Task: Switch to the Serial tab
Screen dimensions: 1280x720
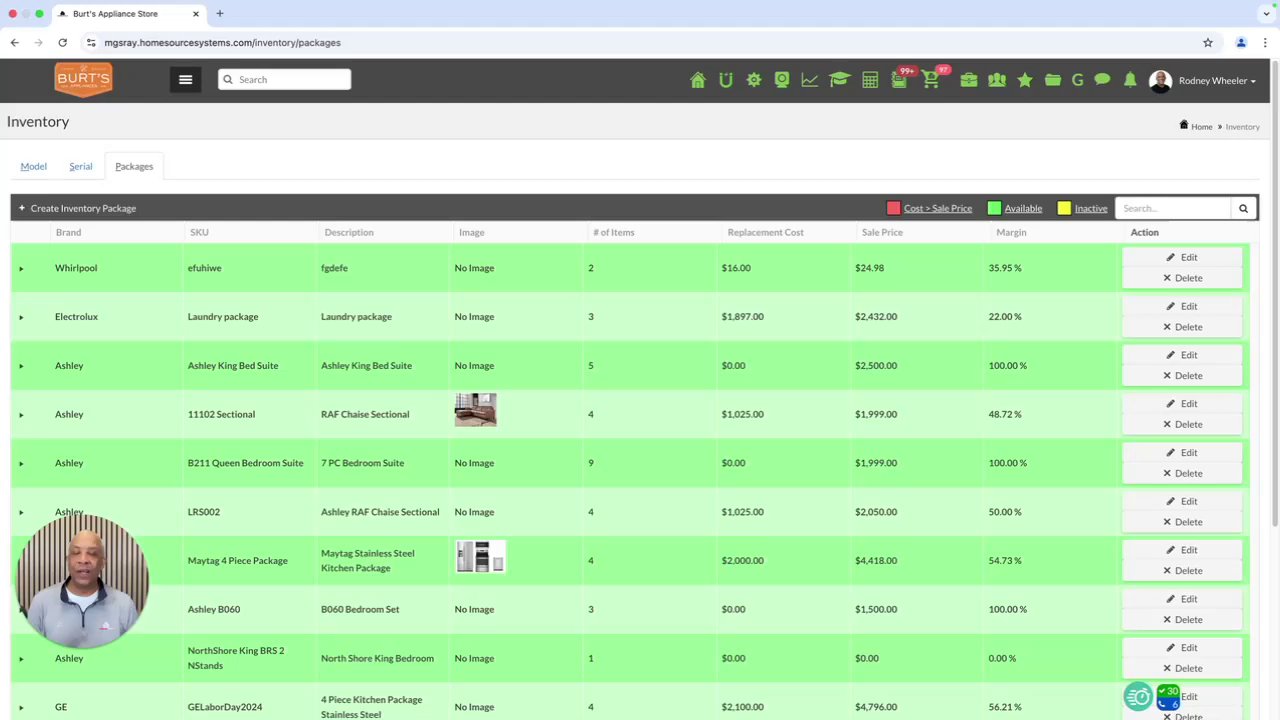Action: 81,166
